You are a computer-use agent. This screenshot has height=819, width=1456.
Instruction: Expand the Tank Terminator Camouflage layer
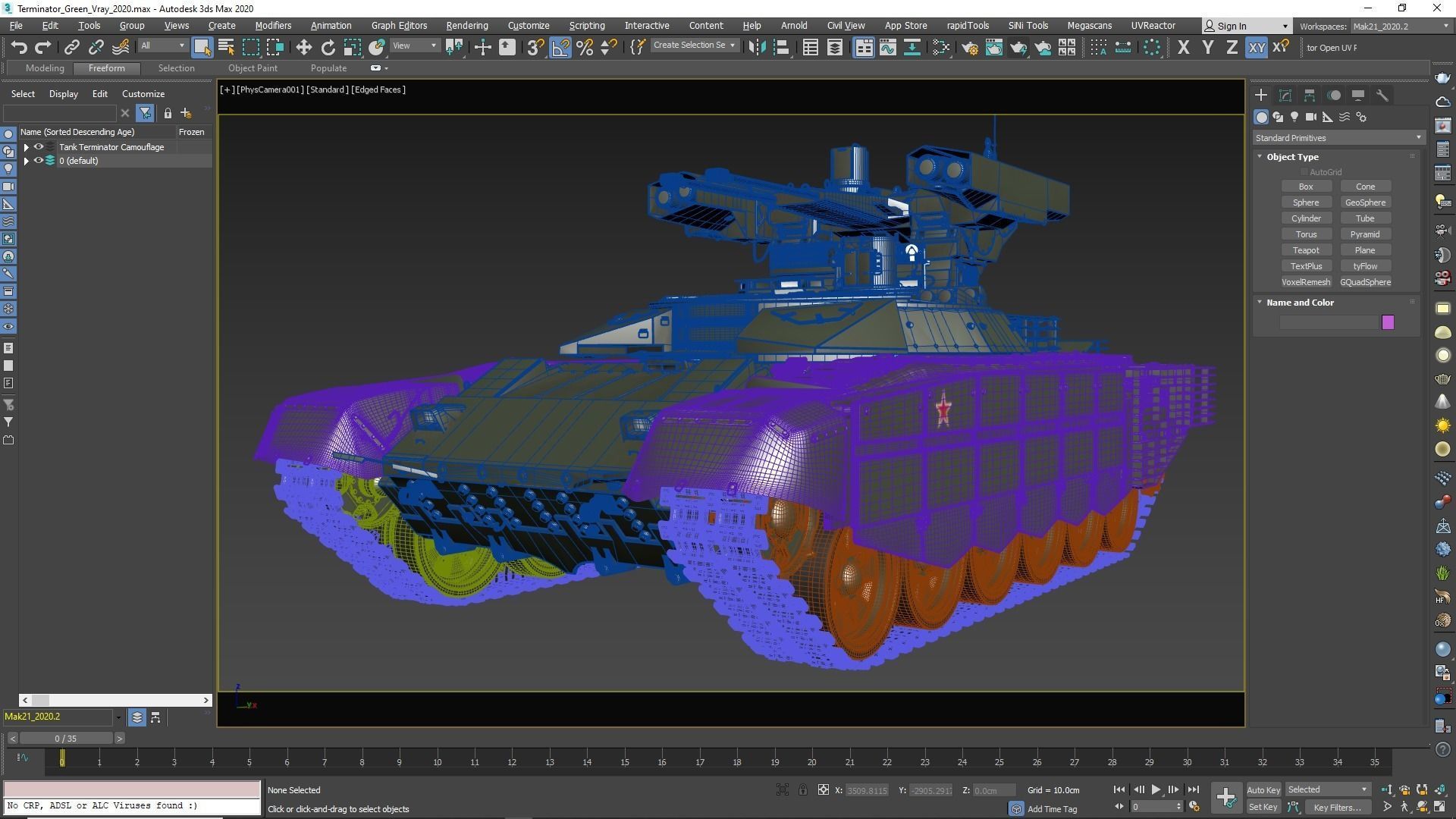27,147
